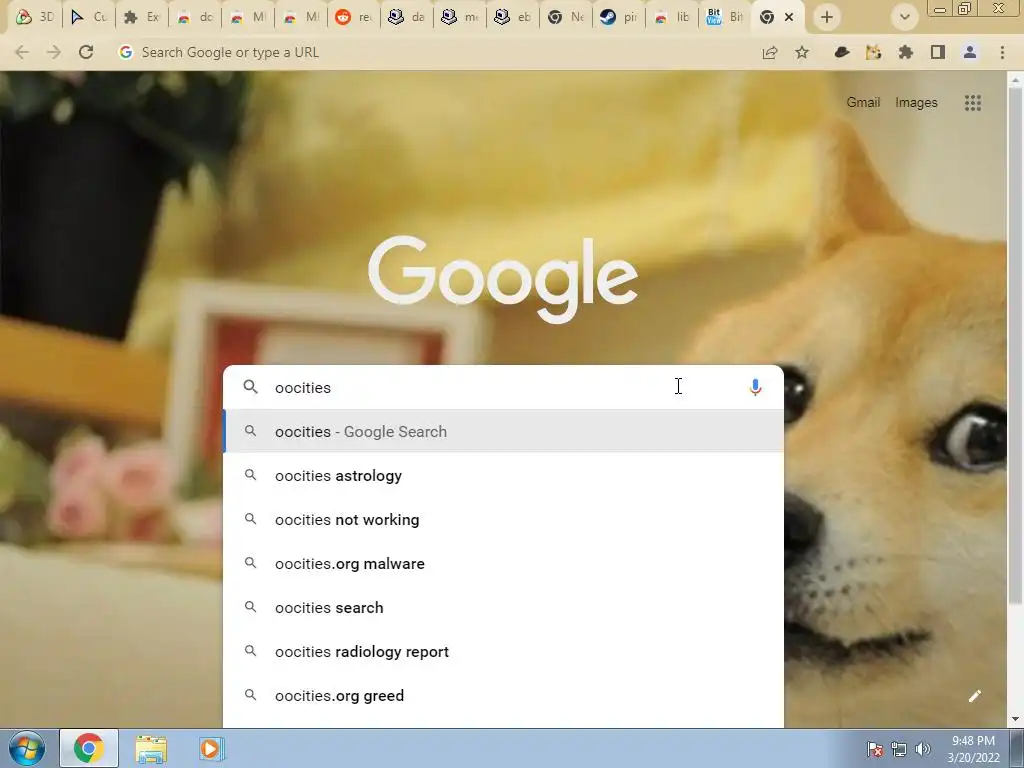Open the 'da' tab
The width and height of the screenshot is (1024, 768).
click(406, 17)
